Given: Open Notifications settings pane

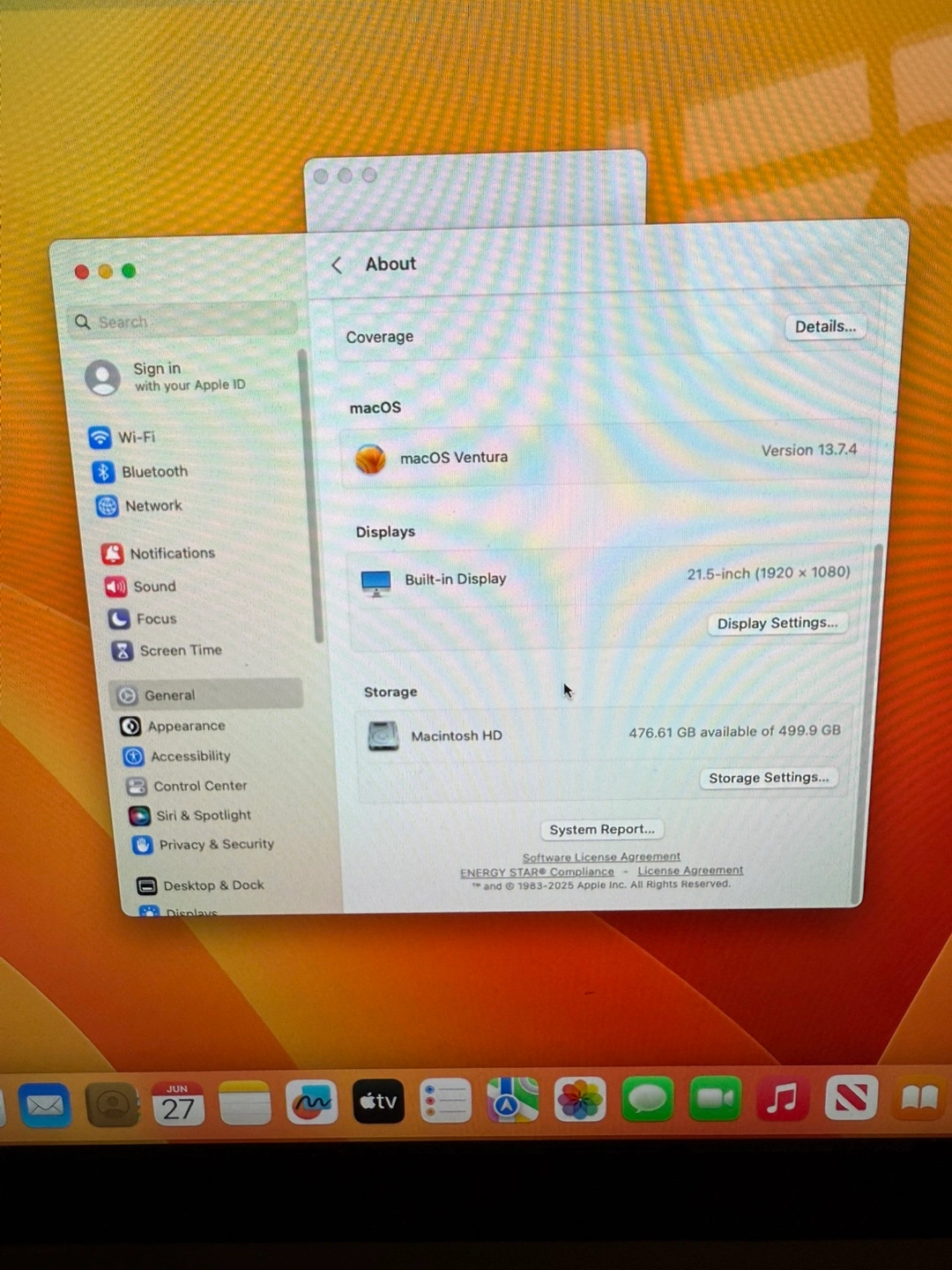Looking at the screenshot, I should [x=159, y=553].
